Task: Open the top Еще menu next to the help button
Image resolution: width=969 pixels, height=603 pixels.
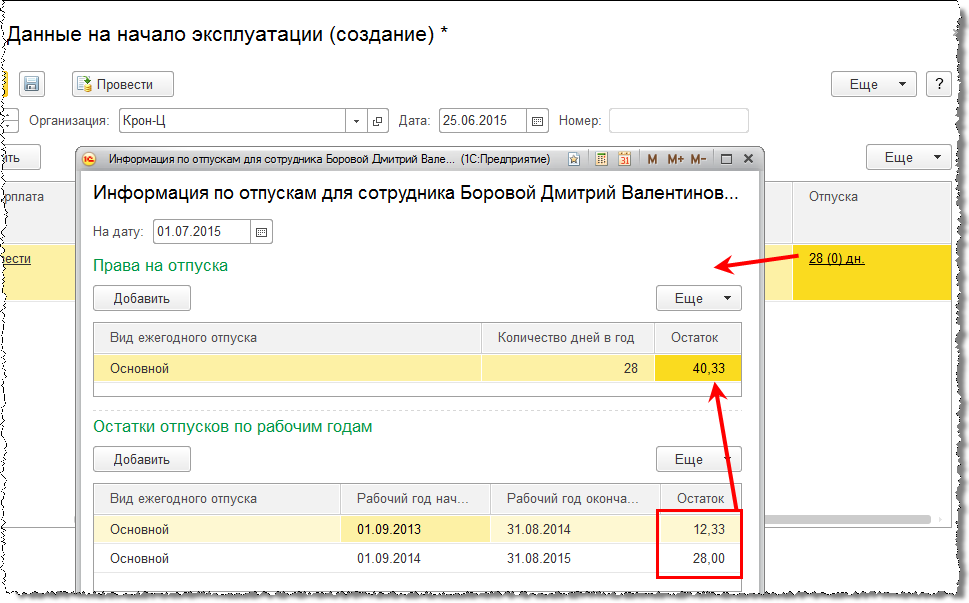Action: coord(873,84)
